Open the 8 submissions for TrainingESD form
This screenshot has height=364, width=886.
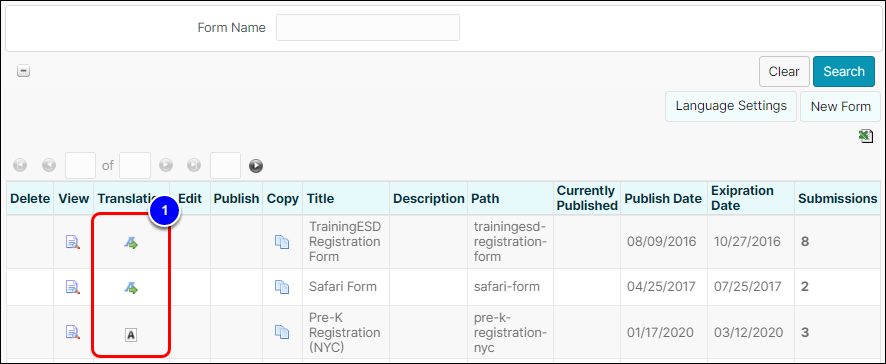(x=805, y=242)
